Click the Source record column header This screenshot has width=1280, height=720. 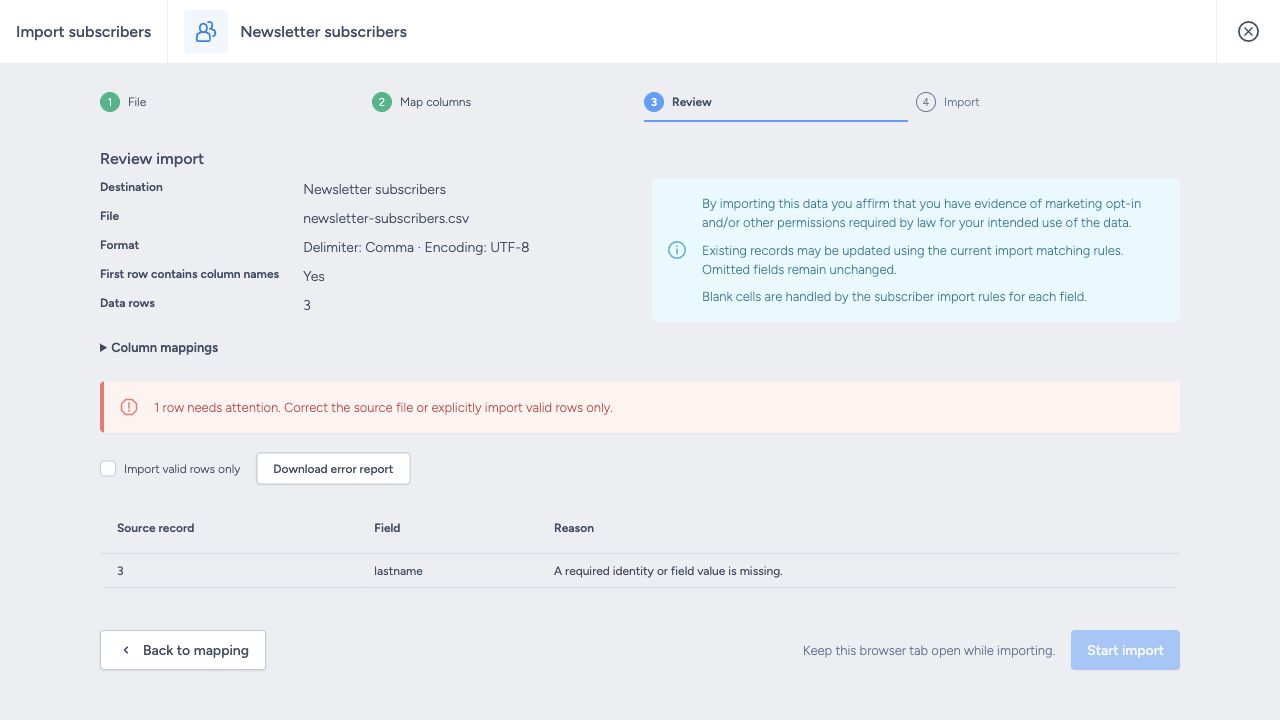(155, 528)
